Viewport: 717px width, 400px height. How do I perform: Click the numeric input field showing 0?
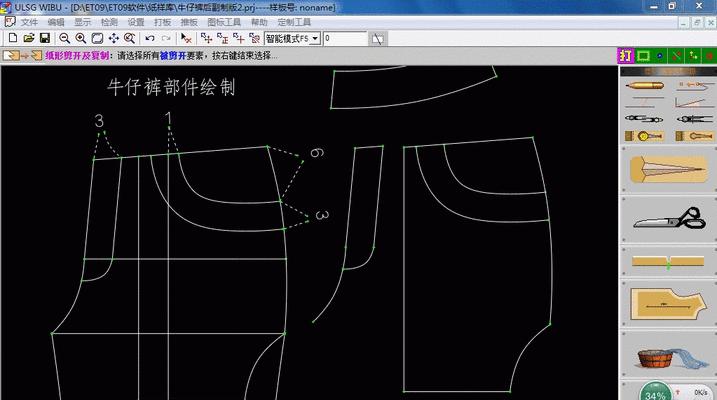coord(345,39)
